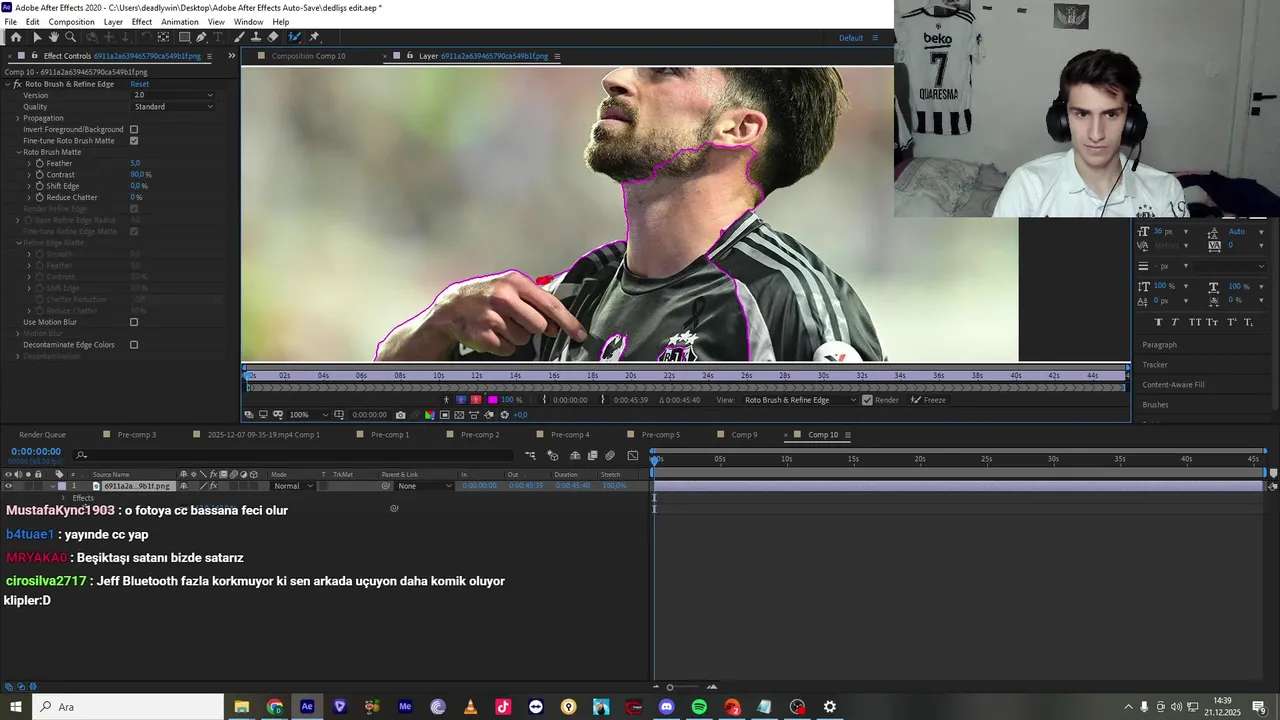Click Reset link for Roto Brush effect
1280x720 pixels.
tap(139, 84)
